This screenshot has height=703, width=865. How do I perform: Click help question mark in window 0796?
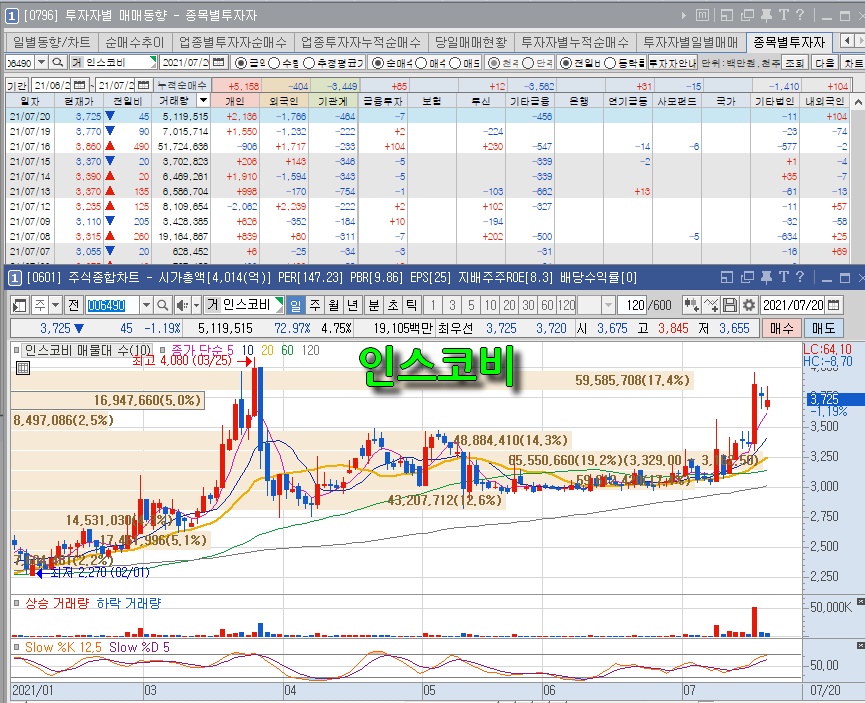click(x=800, y=15)
